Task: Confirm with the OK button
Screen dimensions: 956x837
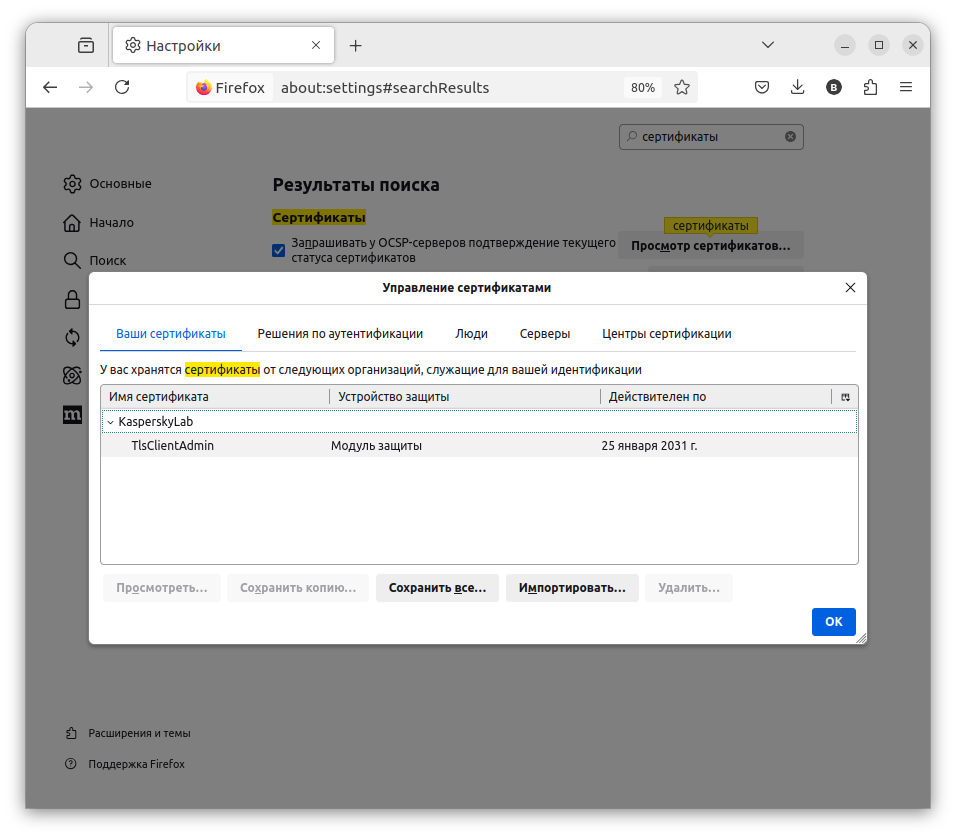Action: (833, 622)
